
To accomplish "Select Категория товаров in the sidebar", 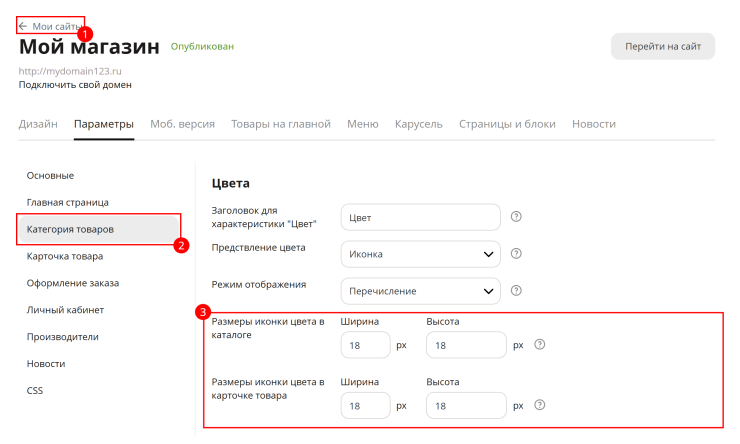I will pyautogui.click(x=99, y=229).
